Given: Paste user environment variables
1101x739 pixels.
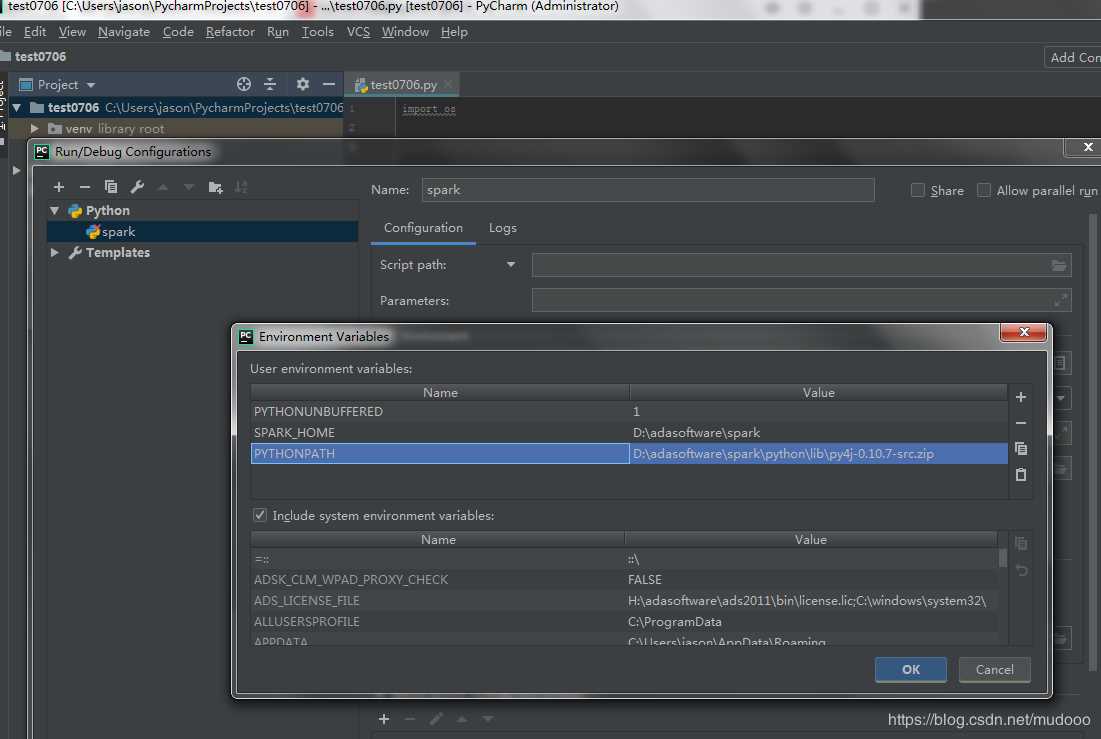Looking at the screenshot, I should (1021, 475).
